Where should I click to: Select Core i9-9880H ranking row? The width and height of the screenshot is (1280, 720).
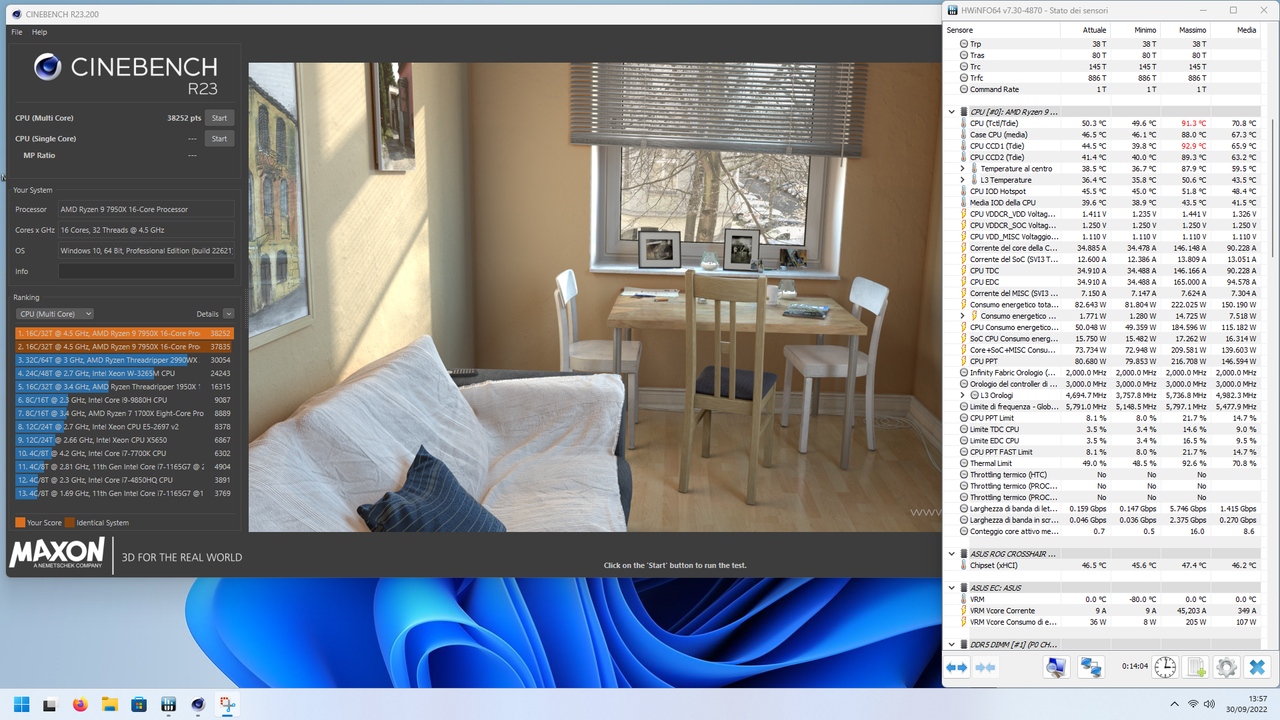pos(124,400)
